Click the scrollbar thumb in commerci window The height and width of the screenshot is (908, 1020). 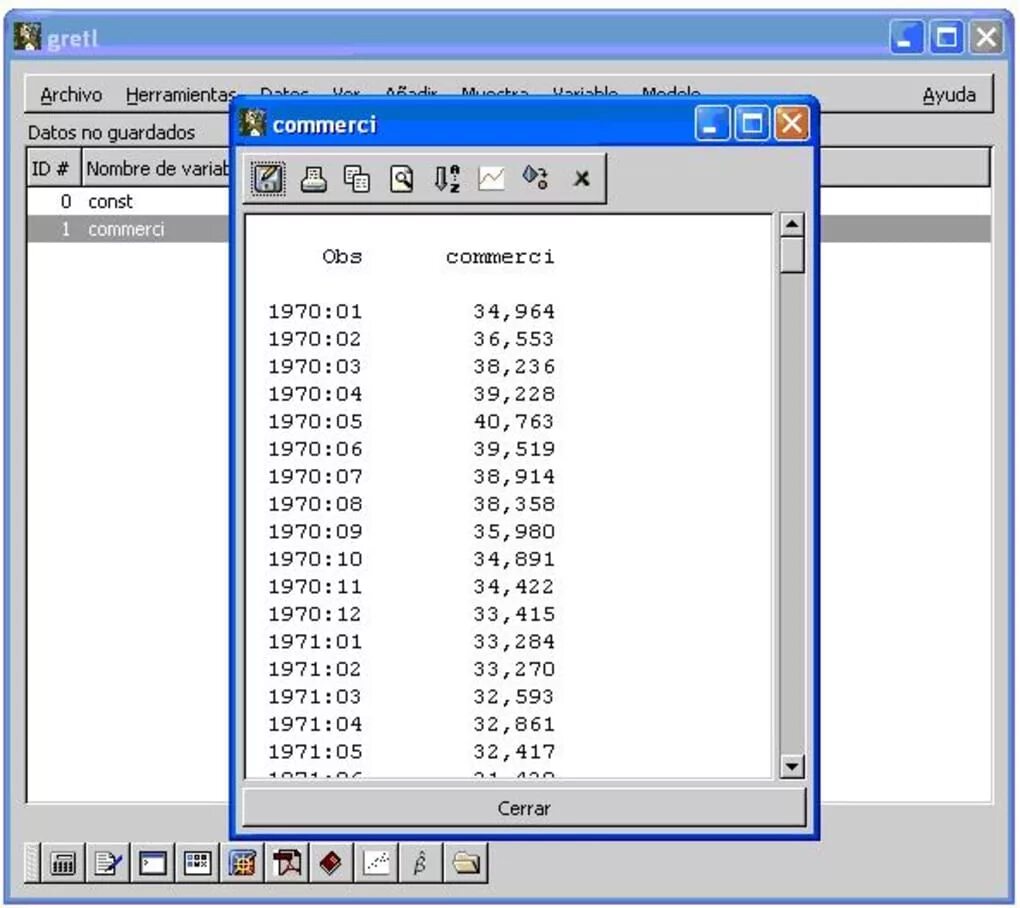tap(792, 255)
